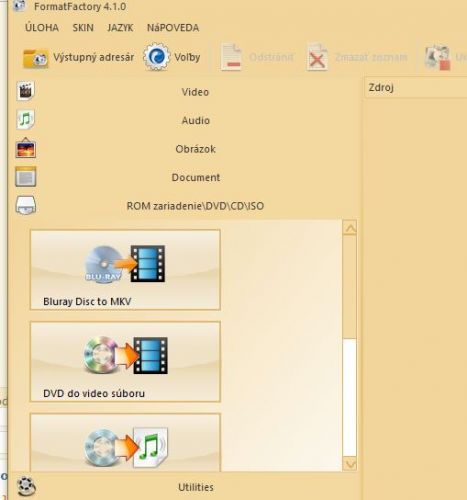Open the SKIN menu

(83, 28)
